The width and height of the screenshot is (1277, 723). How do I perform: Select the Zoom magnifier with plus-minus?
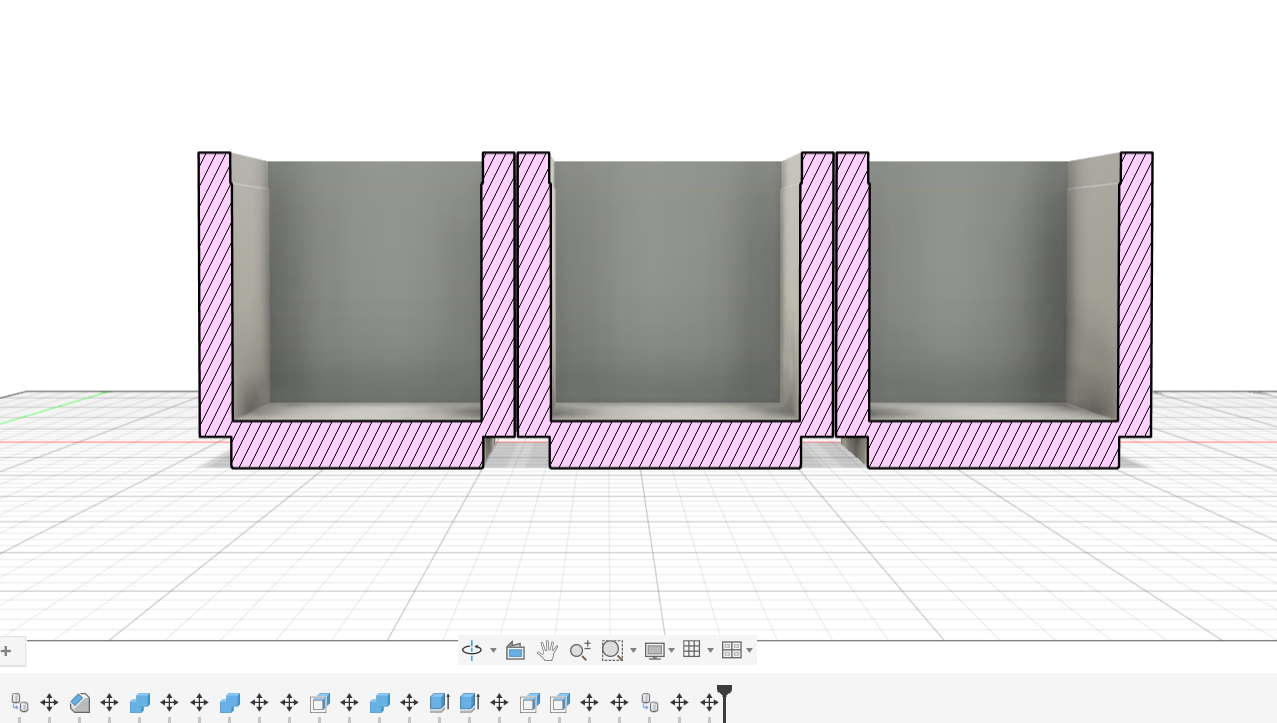coord(580,650)
